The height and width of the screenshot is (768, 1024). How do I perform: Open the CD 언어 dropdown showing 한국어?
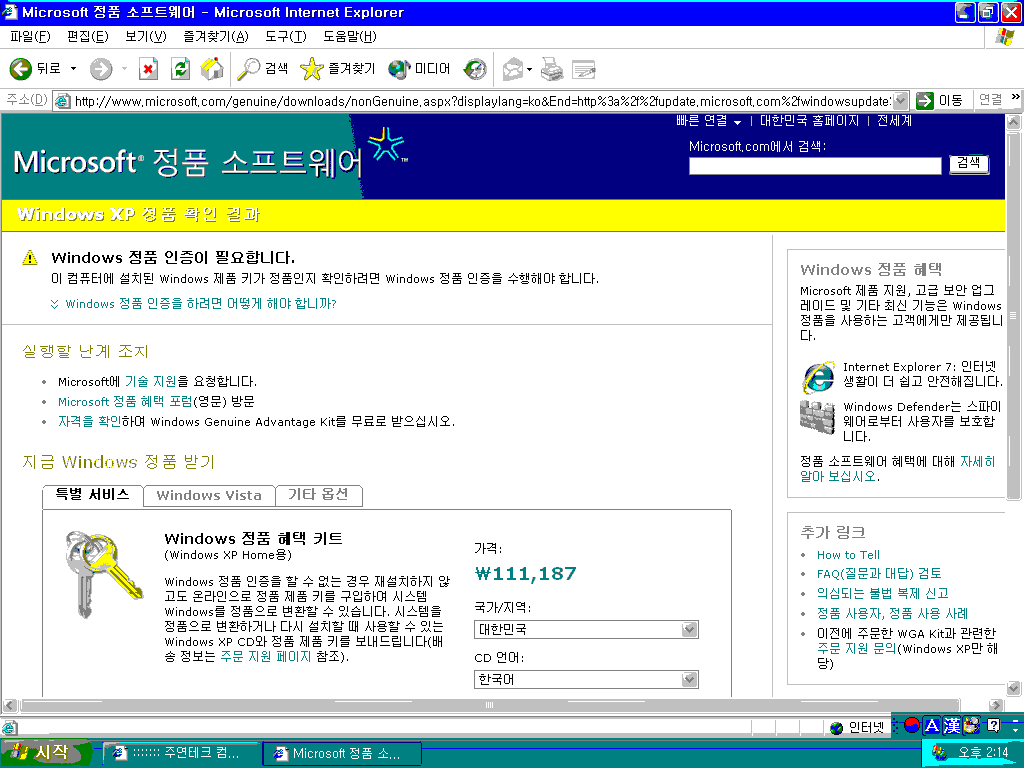tap(586, 680)
